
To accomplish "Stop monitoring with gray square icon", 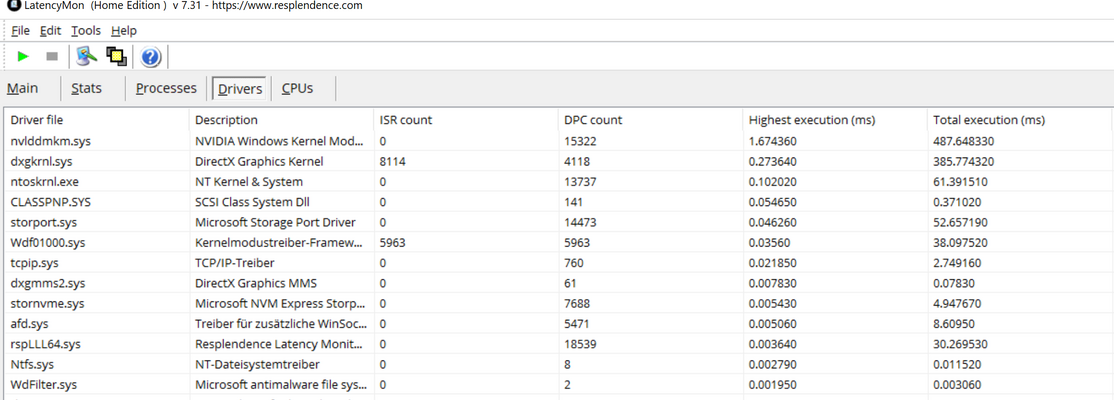I will [x=52, y=56].
